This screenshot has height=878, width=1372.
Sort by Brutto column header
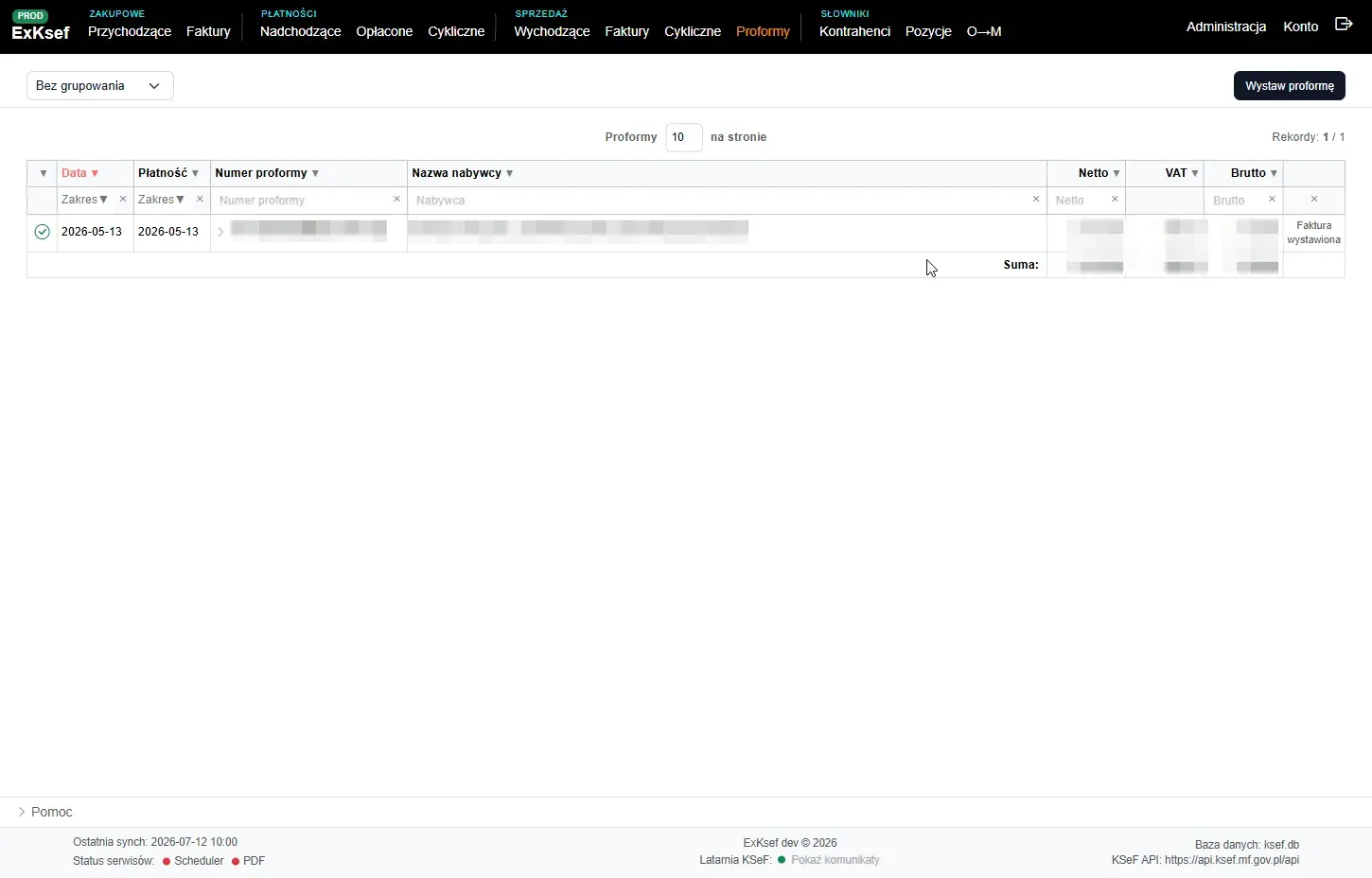tap(1255, 173)
